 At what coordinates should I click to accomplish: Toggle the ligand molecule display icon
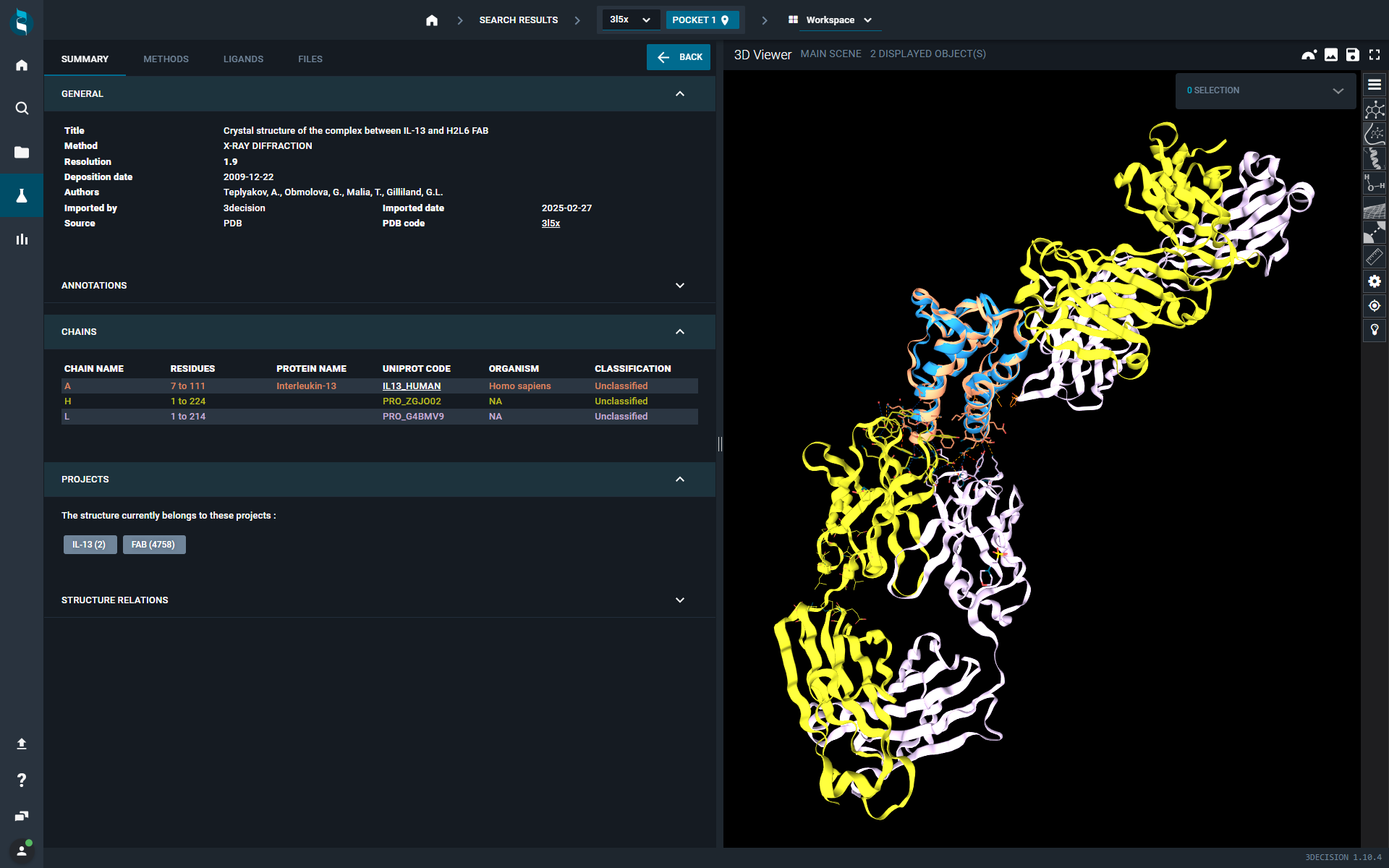click(x=1374, y=110)
